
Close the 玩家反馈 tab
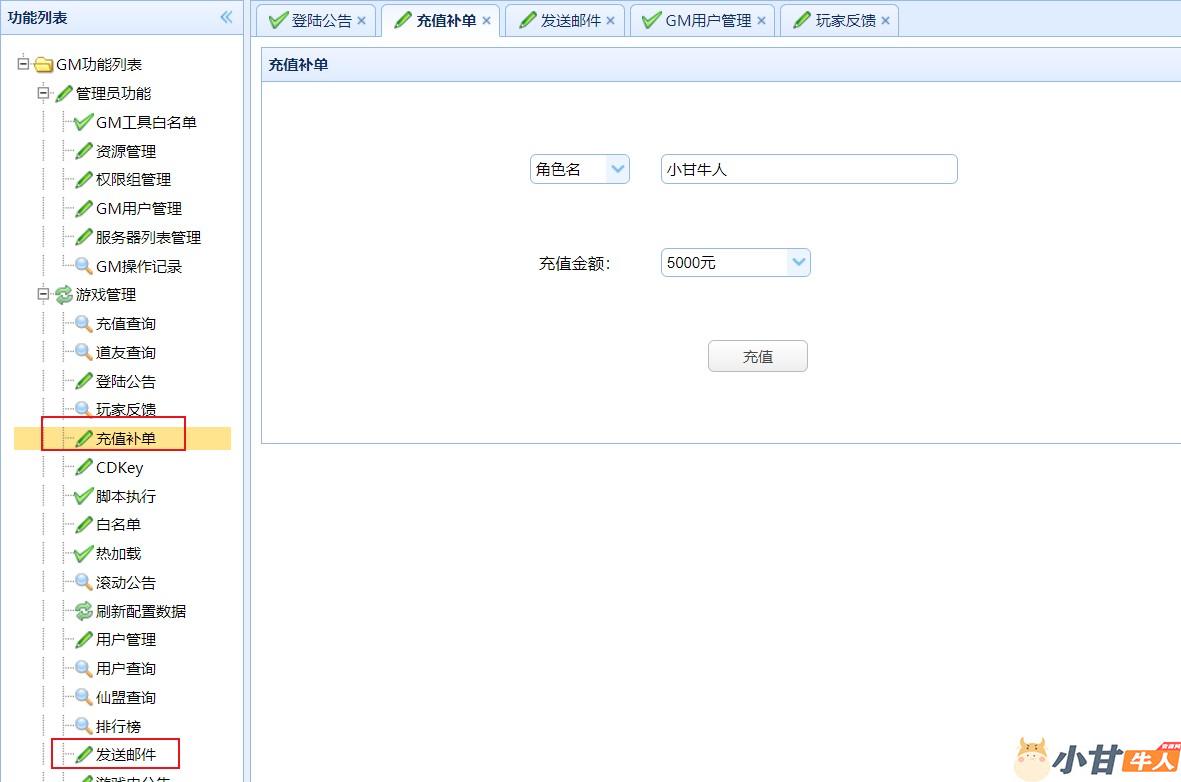[884, 20]
